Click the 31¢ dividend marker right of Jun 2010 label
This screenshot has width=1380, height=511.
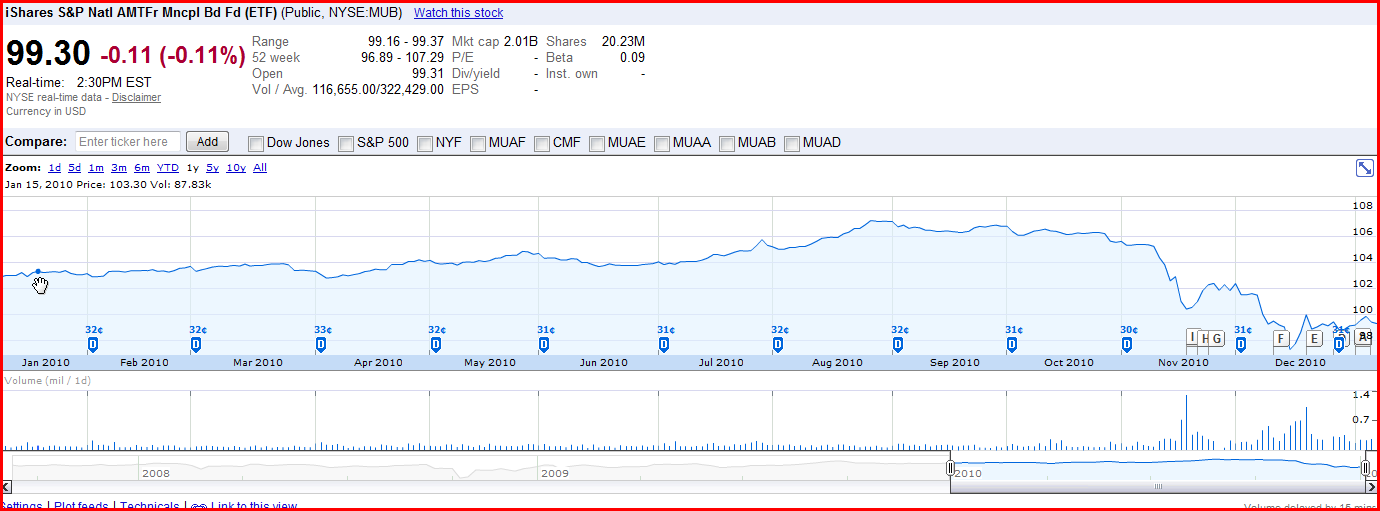tap(665, 344)
